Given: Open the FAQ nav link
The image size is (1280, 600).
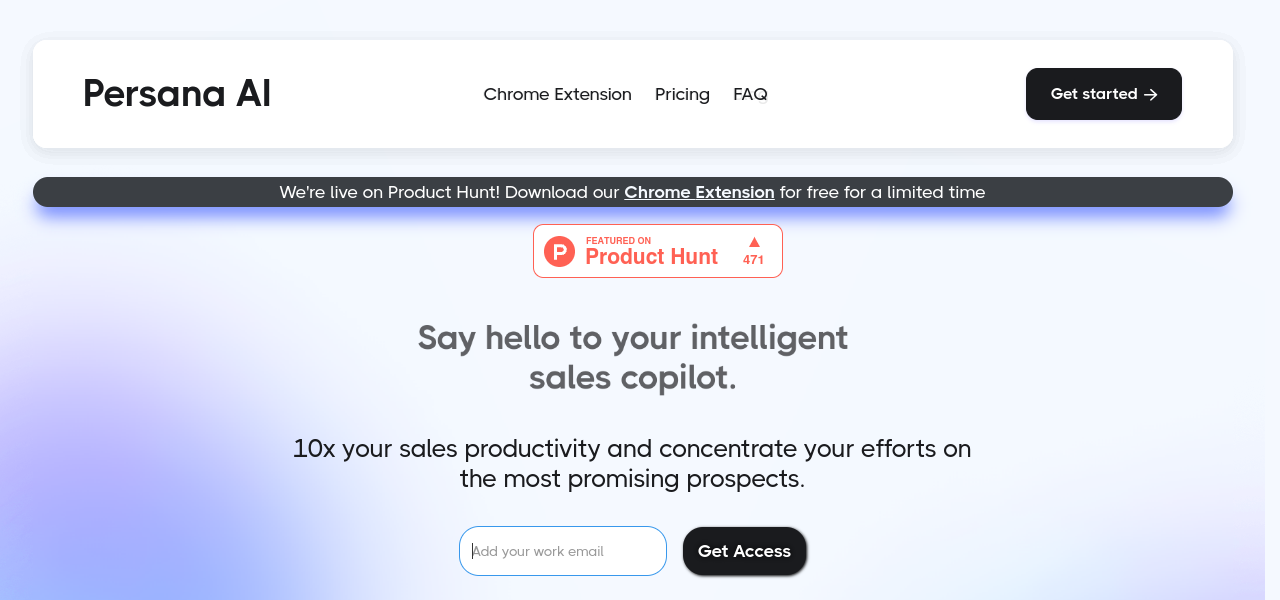Looking at the screenshot, I should (750, 94).
